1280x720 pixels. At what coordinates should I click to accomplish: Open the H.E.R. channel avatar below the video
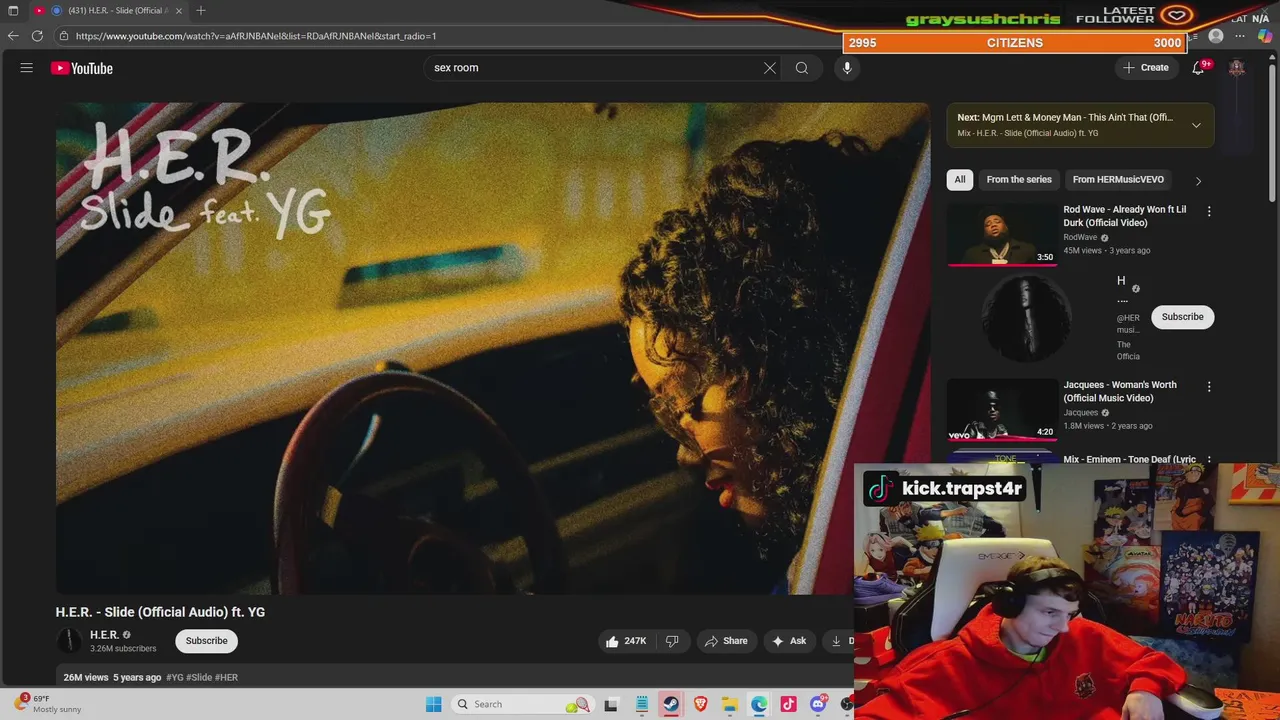click(69, 641)
